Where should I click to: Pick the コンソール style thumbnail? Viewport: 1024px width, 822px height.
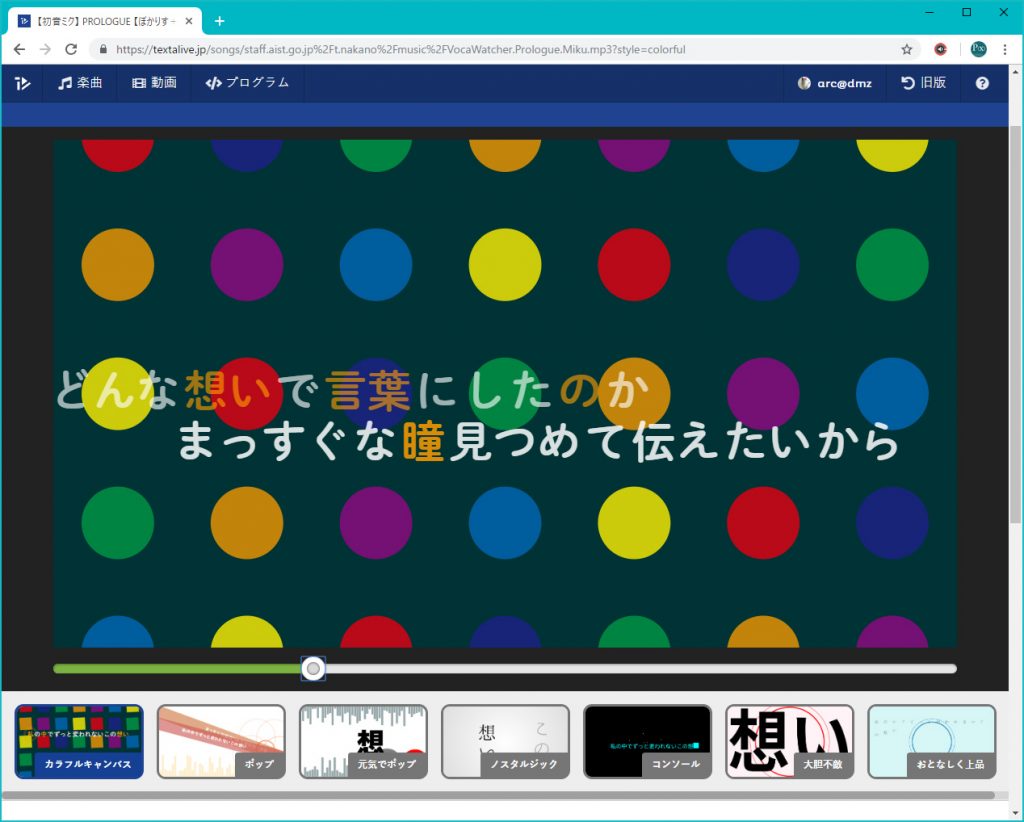pos(647,741)
